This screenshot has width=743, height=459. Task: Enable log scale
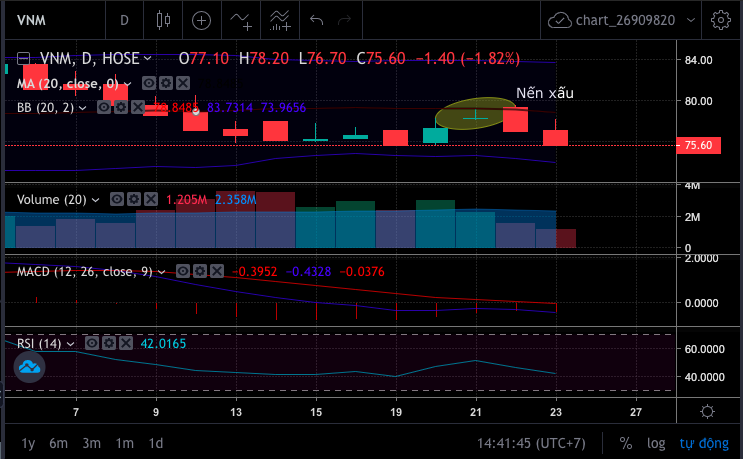pyautogui.click(x=655, y=443)
